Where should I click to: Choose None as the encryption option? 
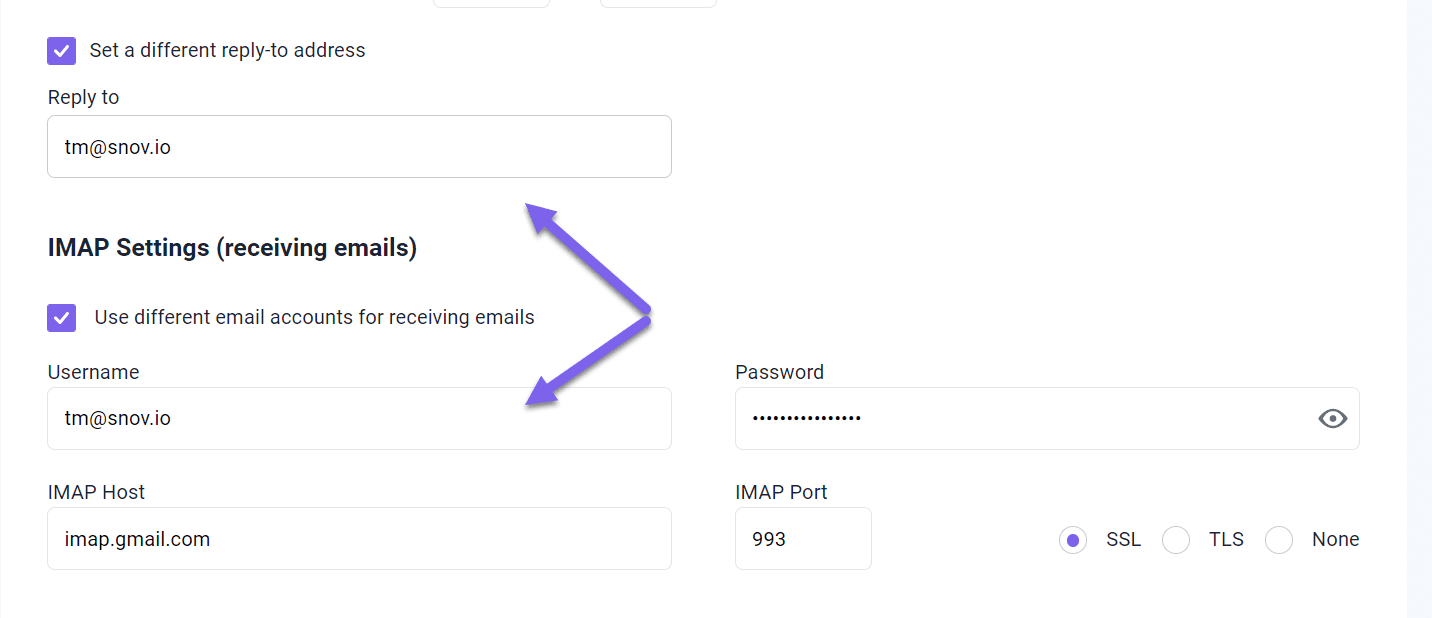(x=1279, y=539)
